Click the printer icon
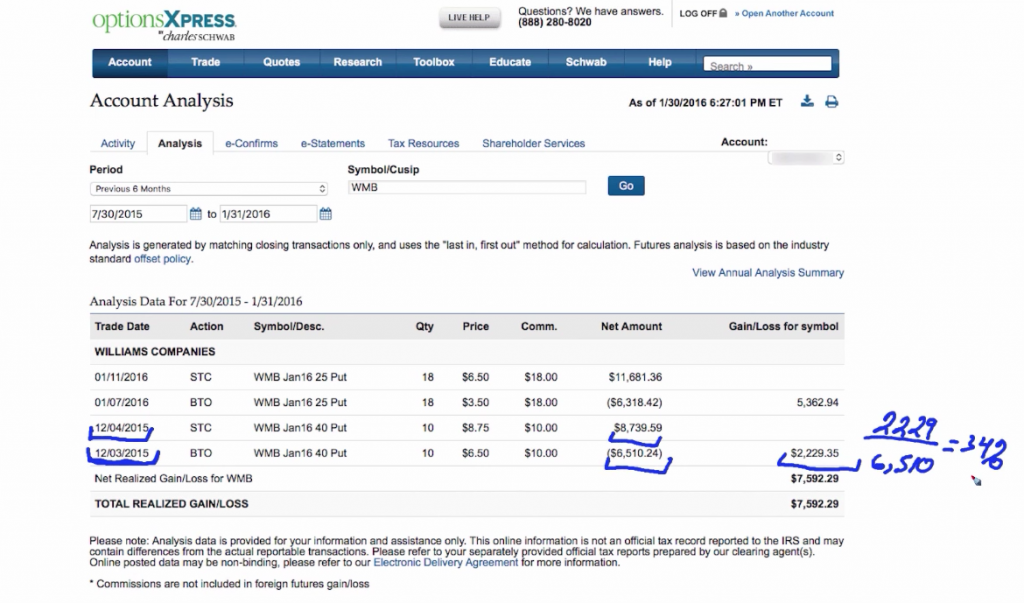Screen dimensions: 1024x603 pos(831,102)
